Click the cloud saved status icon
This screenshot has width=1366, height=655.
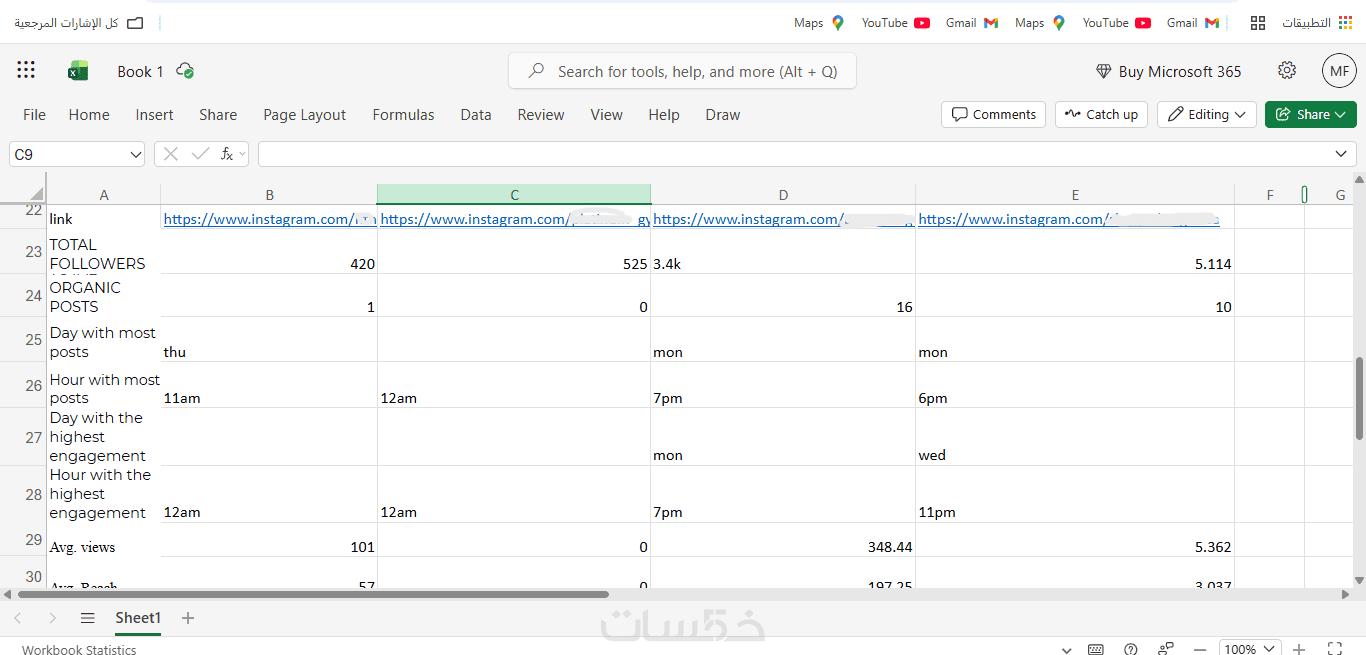(184, 71)
